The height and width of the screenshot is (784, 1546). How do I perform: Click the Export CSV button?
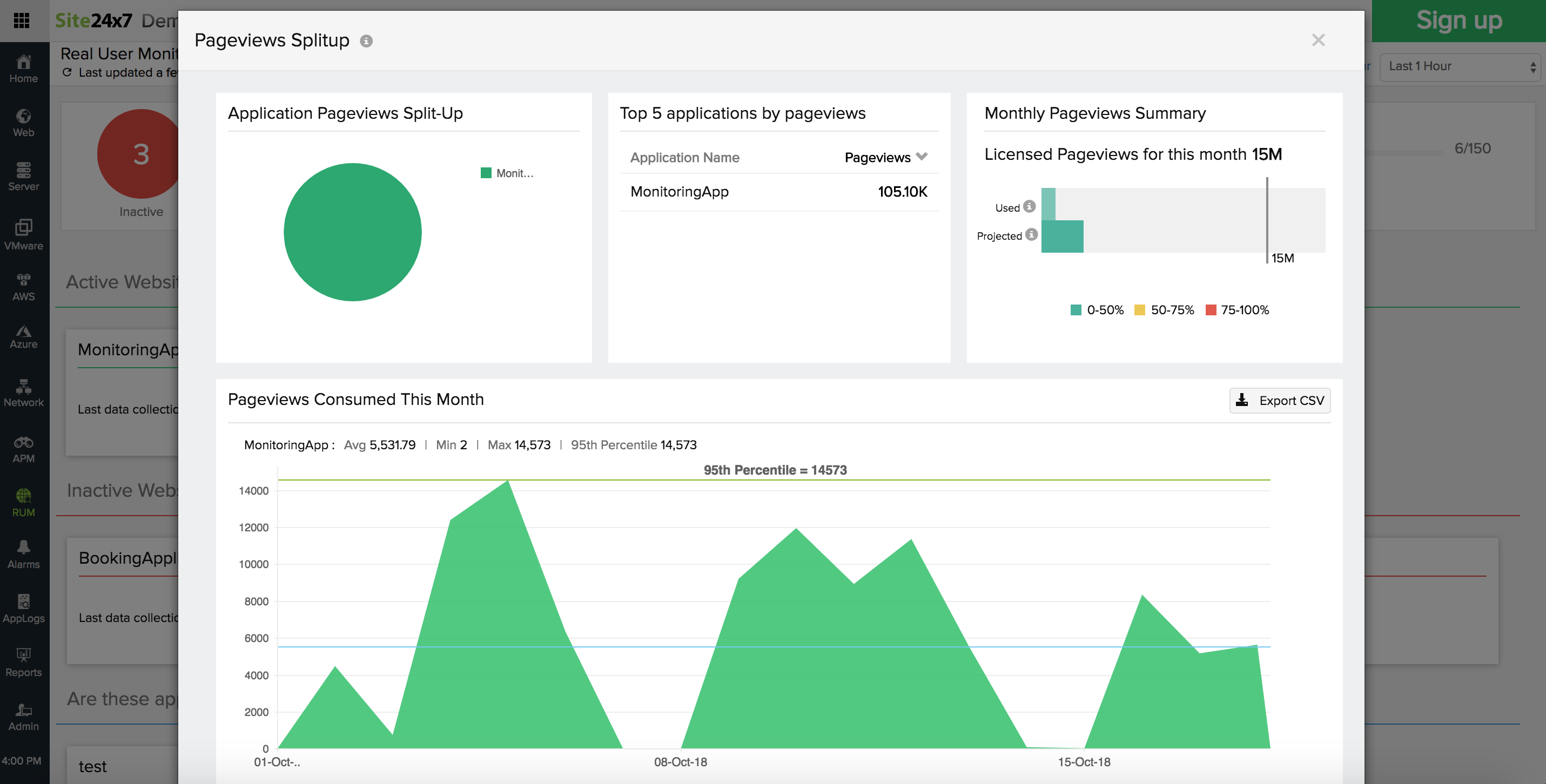pyautogui.click(x=1280, y=401)
